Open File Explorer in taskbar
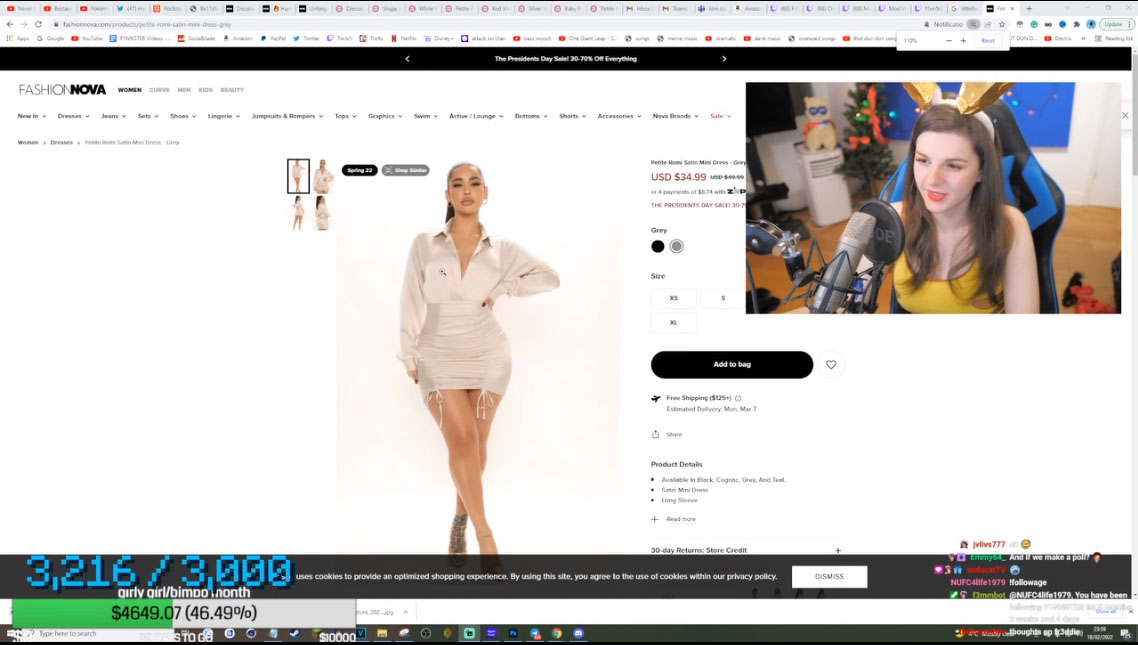 pos(382,633)
